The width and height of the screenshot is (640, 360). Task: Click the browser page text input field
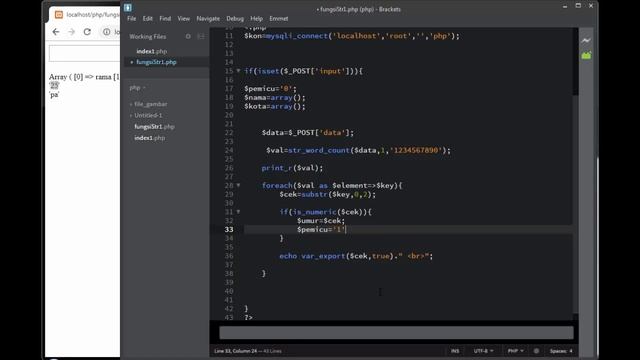pyautogui.click(x=84, y=53)
